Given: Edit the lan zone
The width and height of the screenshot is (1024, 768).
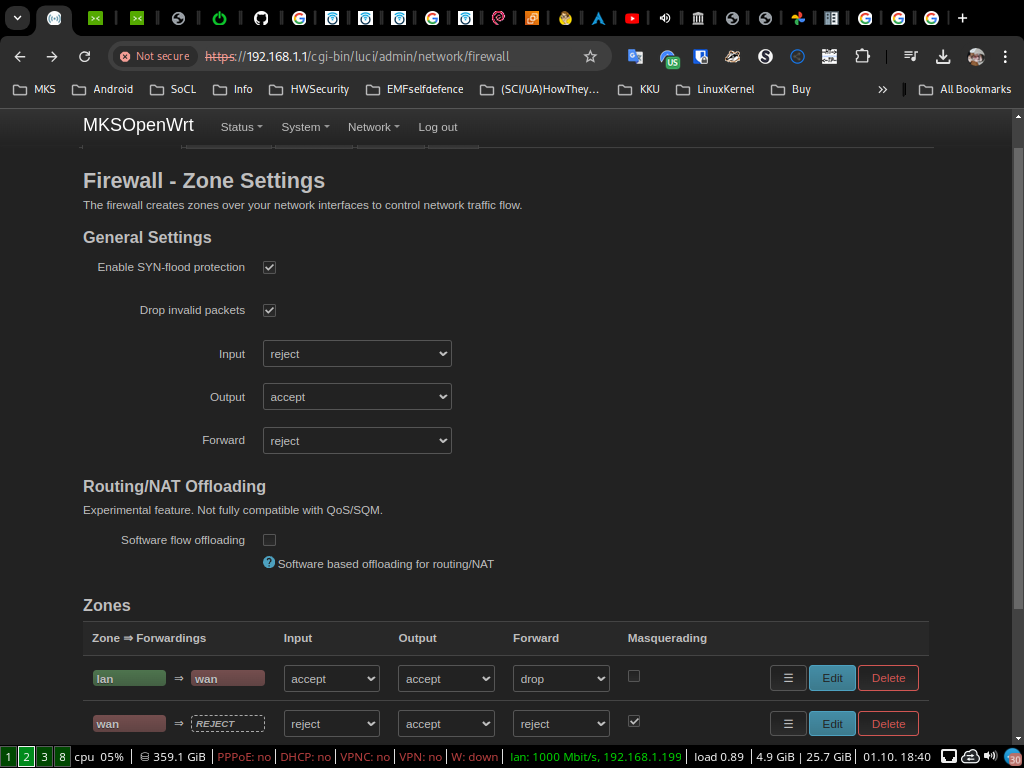Looking at the screenshot, I should point(832,678).
